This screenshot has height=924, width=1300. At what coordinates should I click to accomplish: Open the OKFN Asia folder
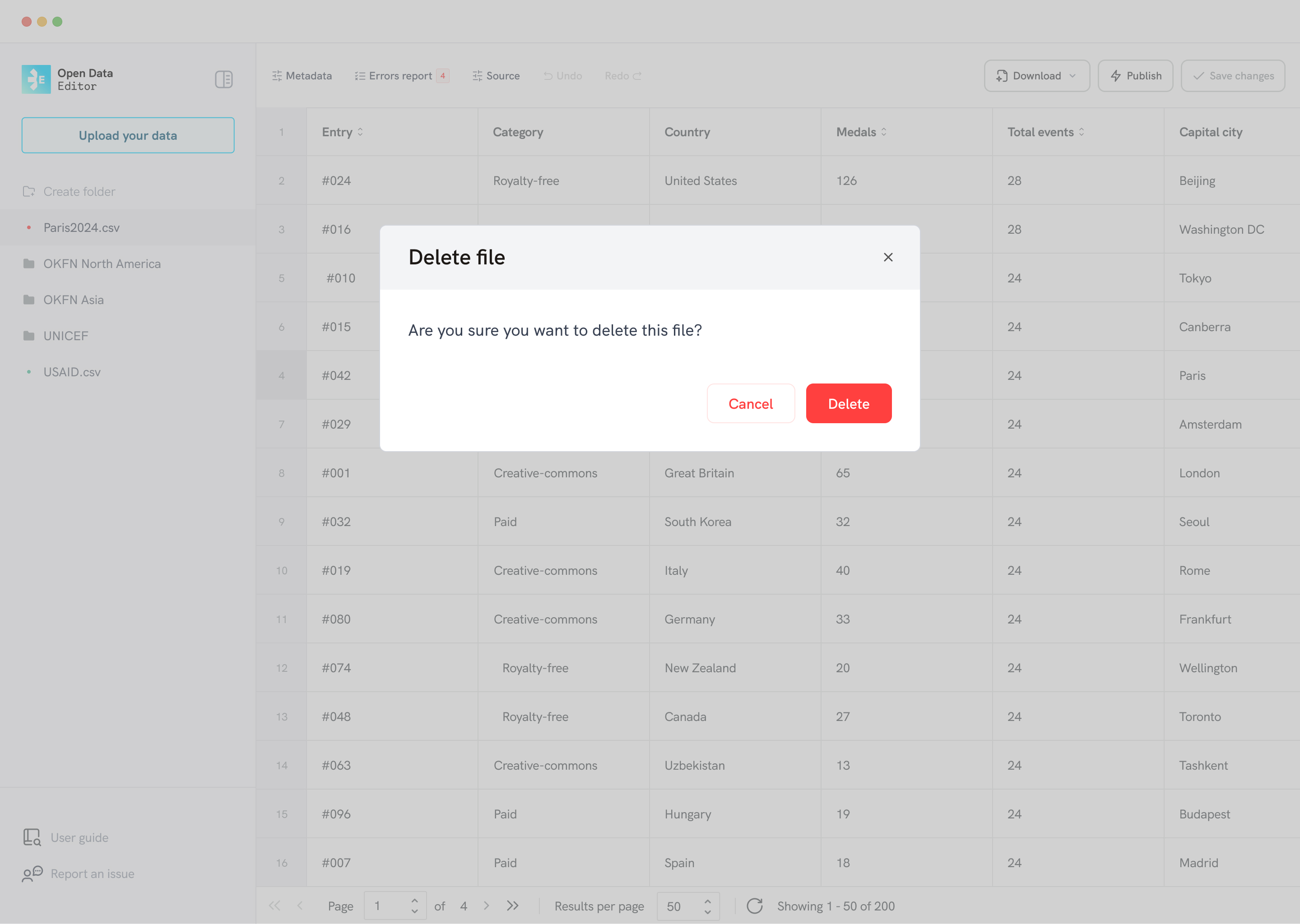tap(74, 299)
